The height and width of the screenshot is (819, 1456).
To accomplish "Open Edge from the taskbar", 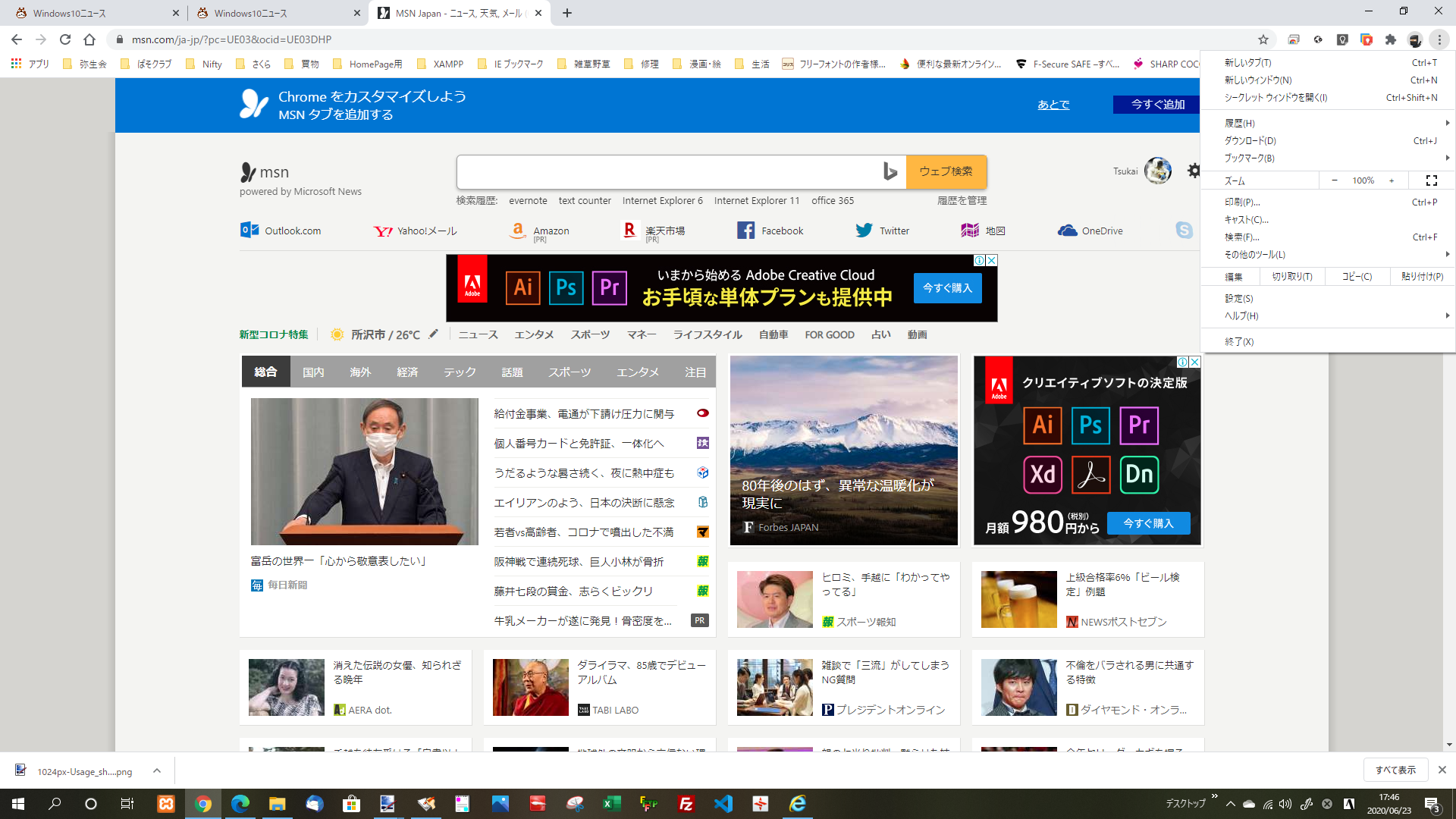I will click(240, 804).
